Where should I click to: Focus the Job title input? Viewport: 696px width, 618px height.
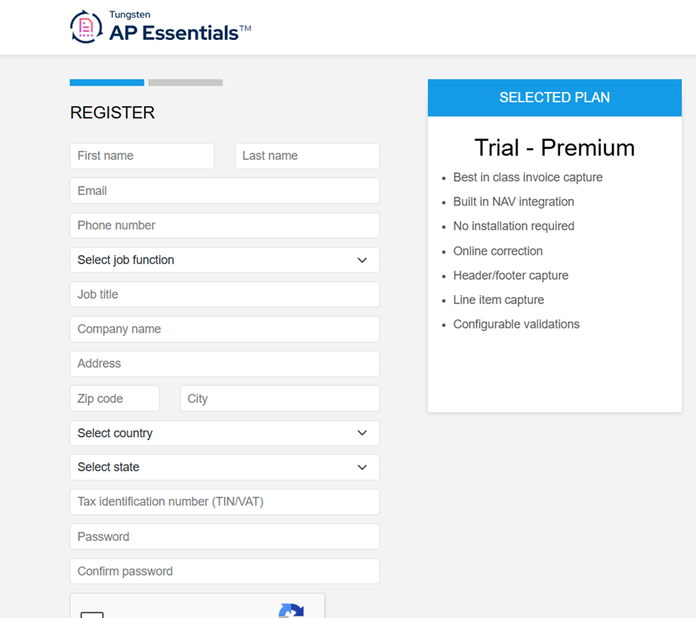click(225, 294)
